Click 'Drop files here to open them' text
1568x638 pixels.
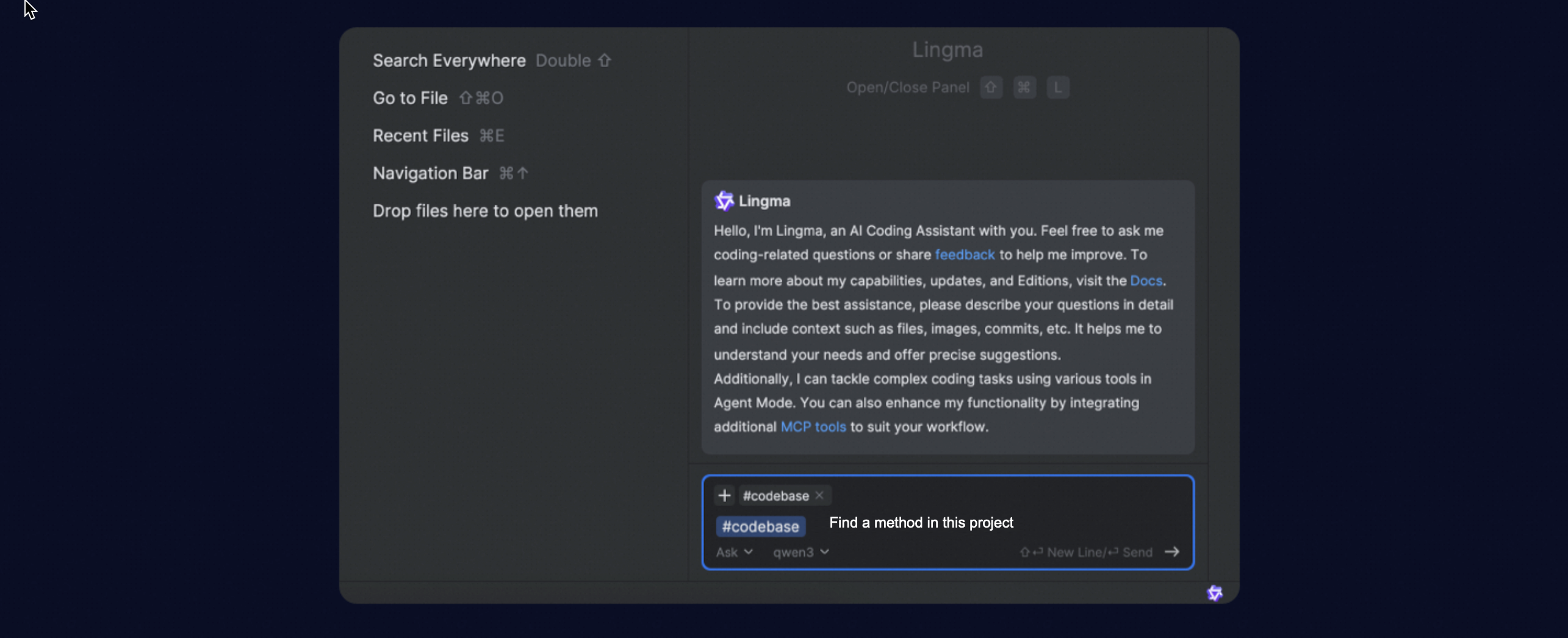(x=485, y=211)
